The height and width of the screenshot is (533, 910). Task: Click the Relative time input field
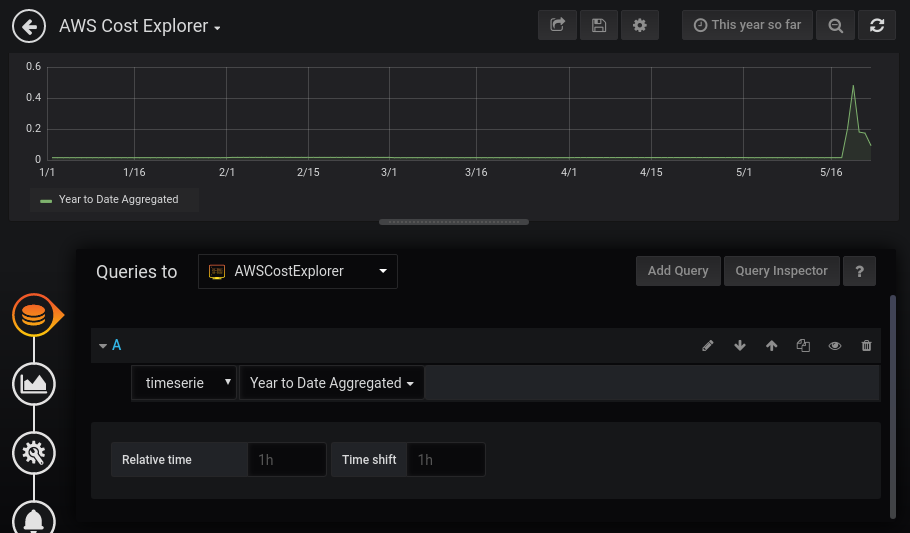(287, 460)
